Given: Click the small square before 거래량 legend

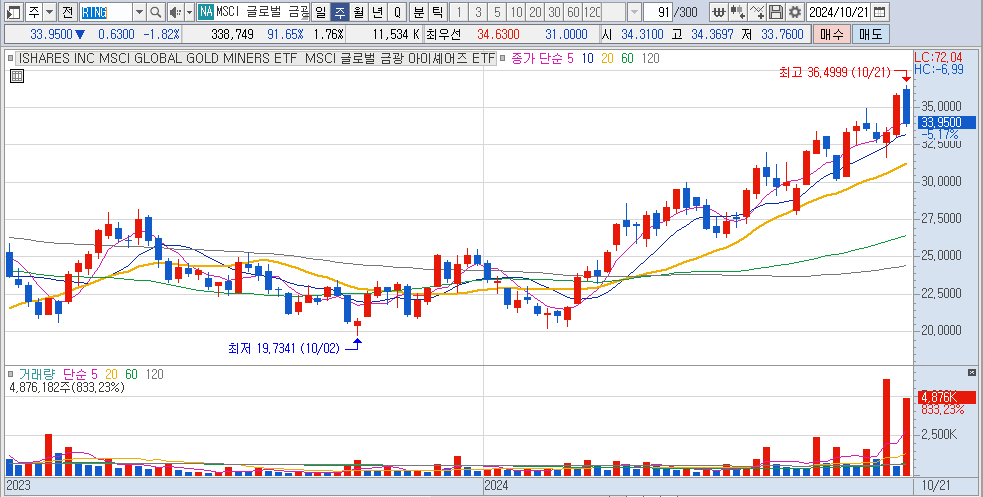Looking at the screenshot, I should coord(10,374).
